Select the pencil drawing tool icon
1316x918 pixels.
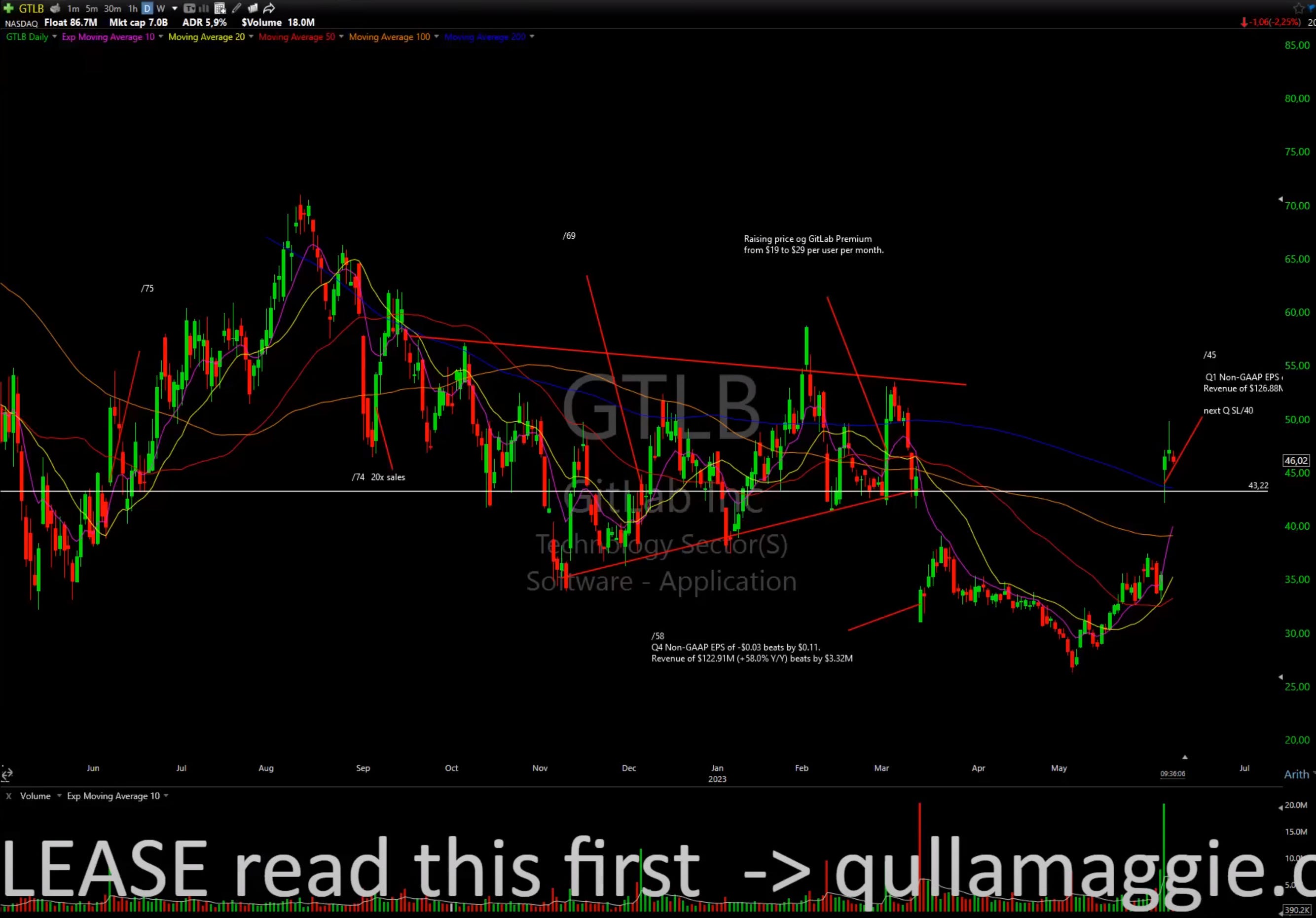coord(237,8)
